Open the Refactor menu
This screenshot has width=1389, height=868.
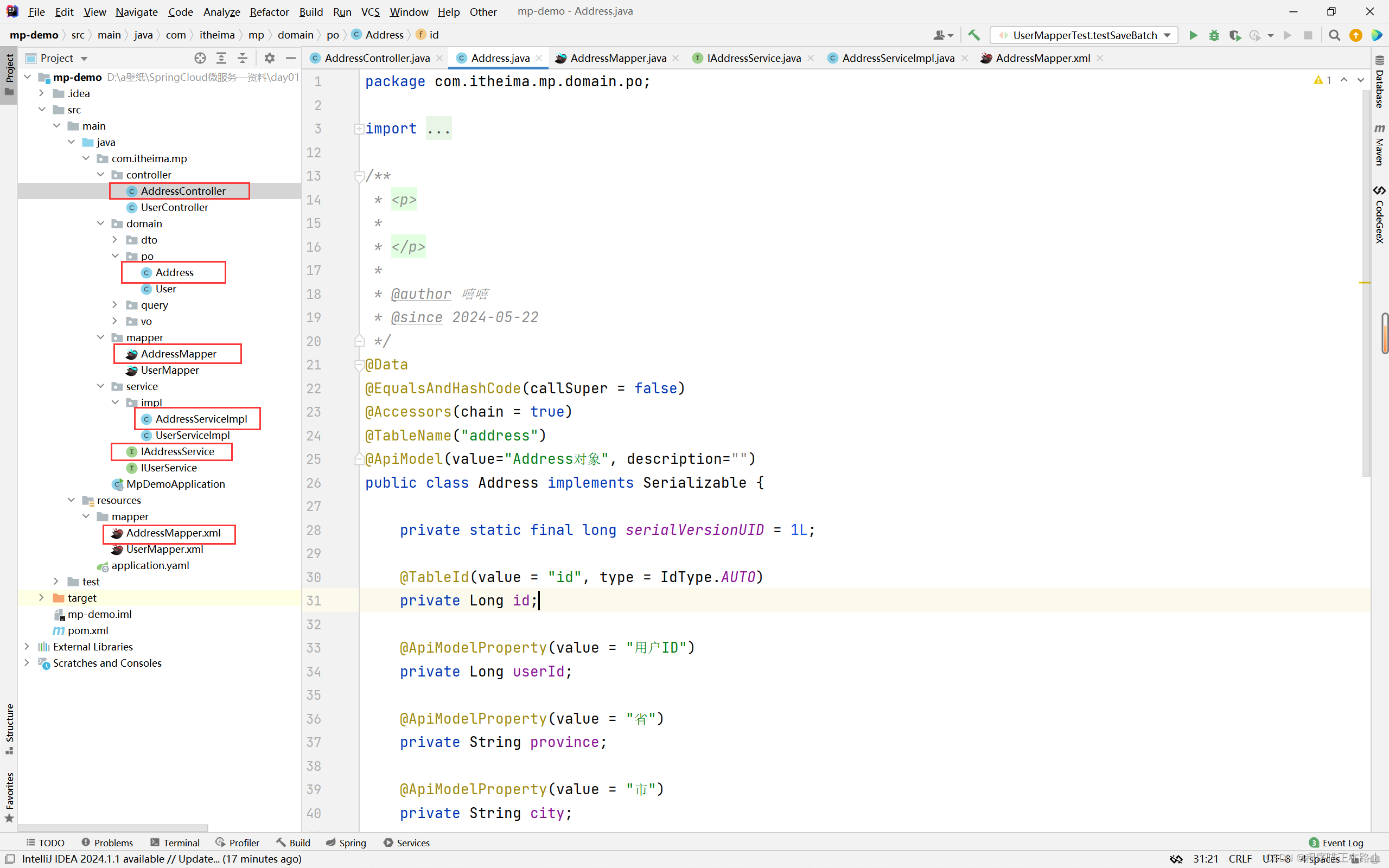click(x=269, y=11)
